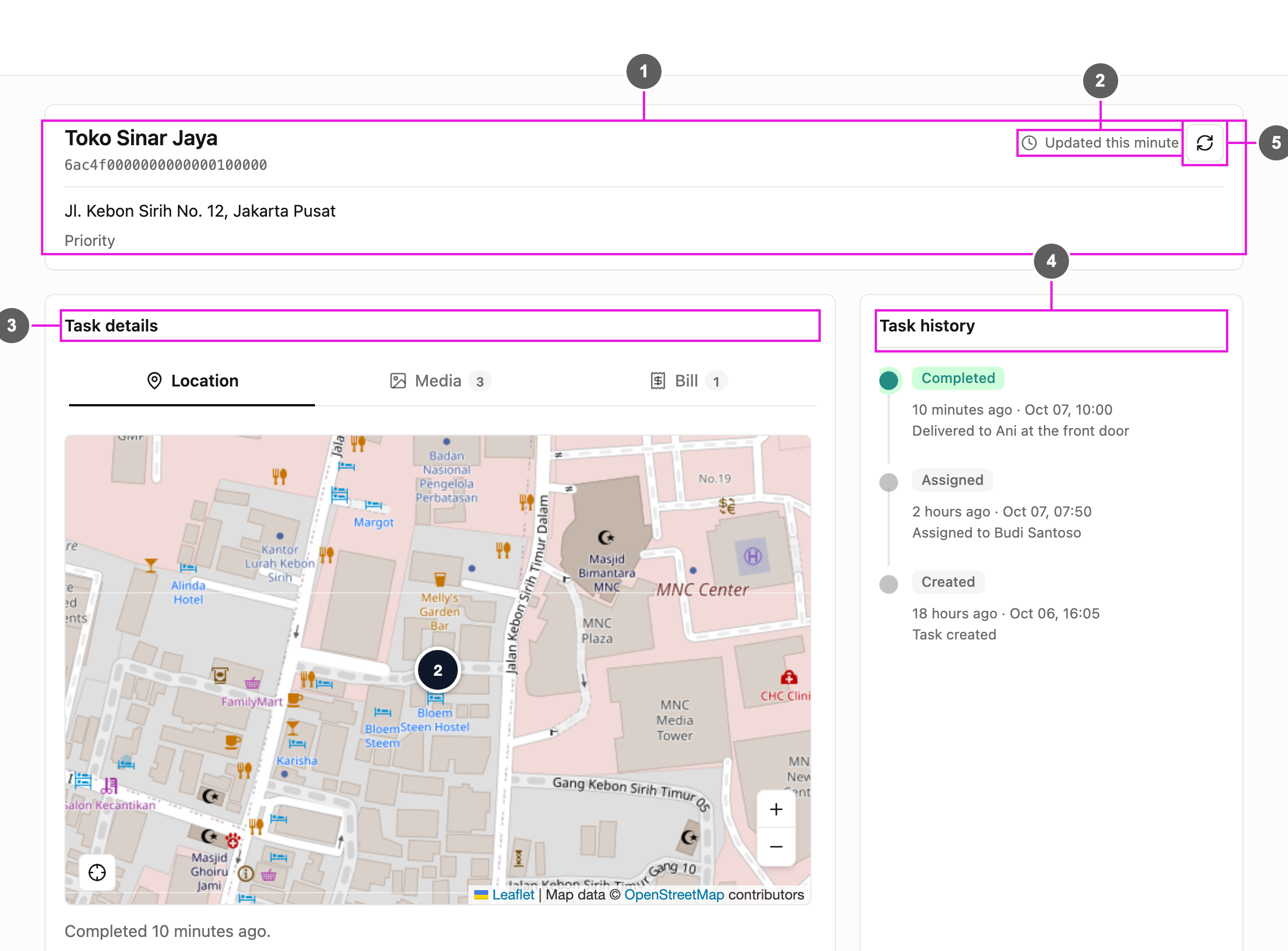This screenshot has height=951, width=1288.
Task: Open the Leaflet link
Action: [513, 895]
